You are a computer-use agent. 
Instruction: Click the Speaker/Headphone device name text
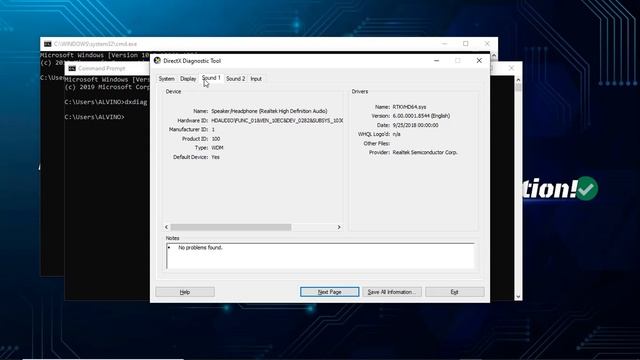coord(269,111)
